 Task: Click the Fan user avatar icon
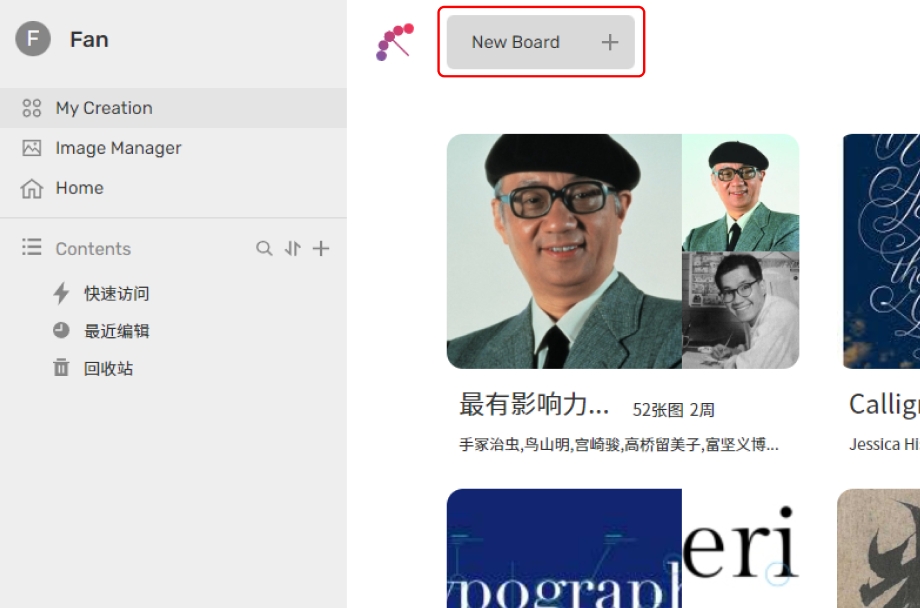click(x=33, y=40)
